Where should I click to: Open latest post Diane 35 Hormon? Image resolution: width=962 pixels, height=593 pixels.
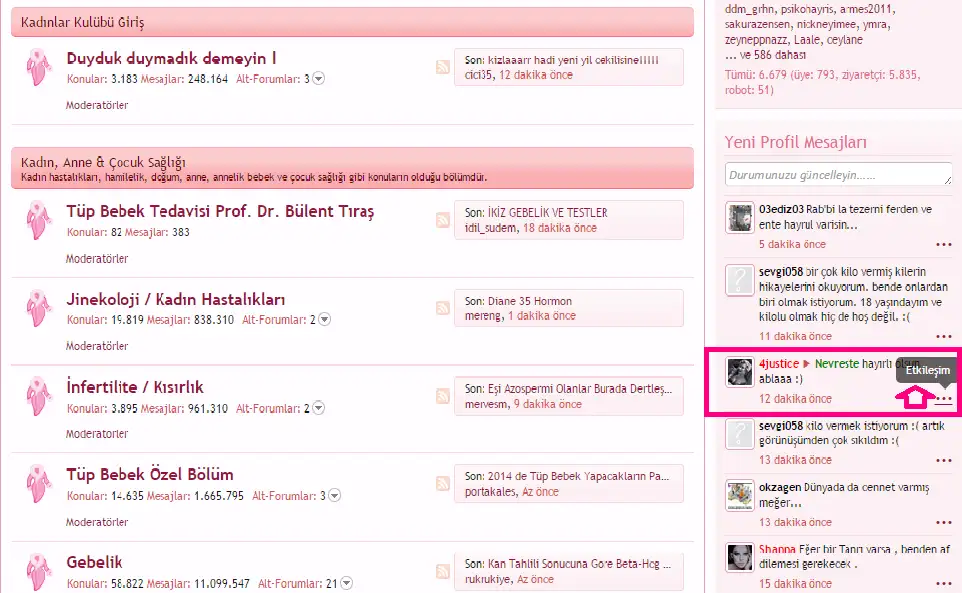click(x=529, y=301)
